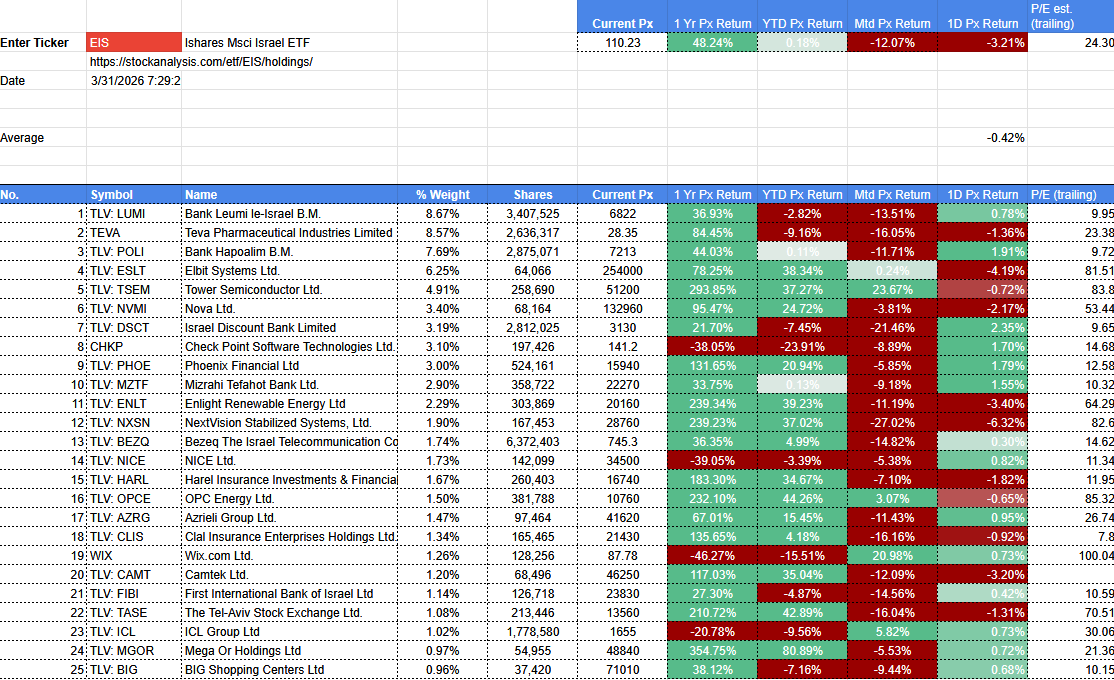Select the 'Enter Ticker' label cell
Image resolution: width=1114 pixels, height=680 pixels.
tap(43, 43)
